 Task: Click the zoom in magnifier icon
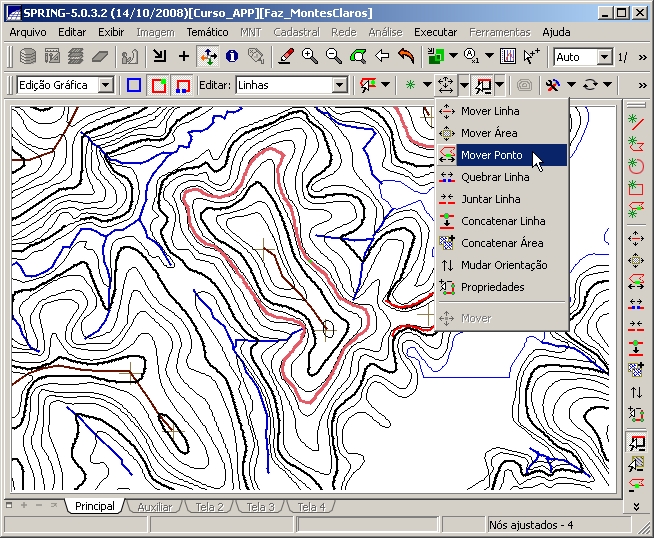coord(310,57)
